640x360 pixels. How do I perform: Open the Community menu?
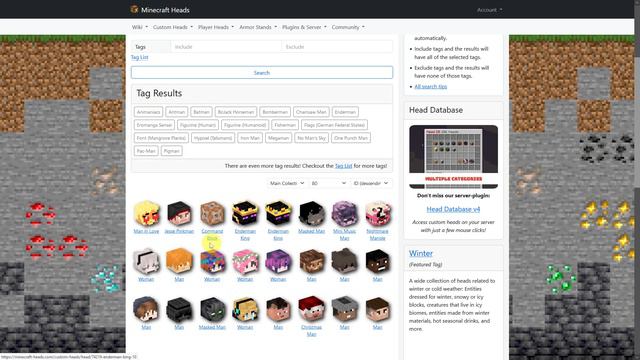tap(348, 27)
